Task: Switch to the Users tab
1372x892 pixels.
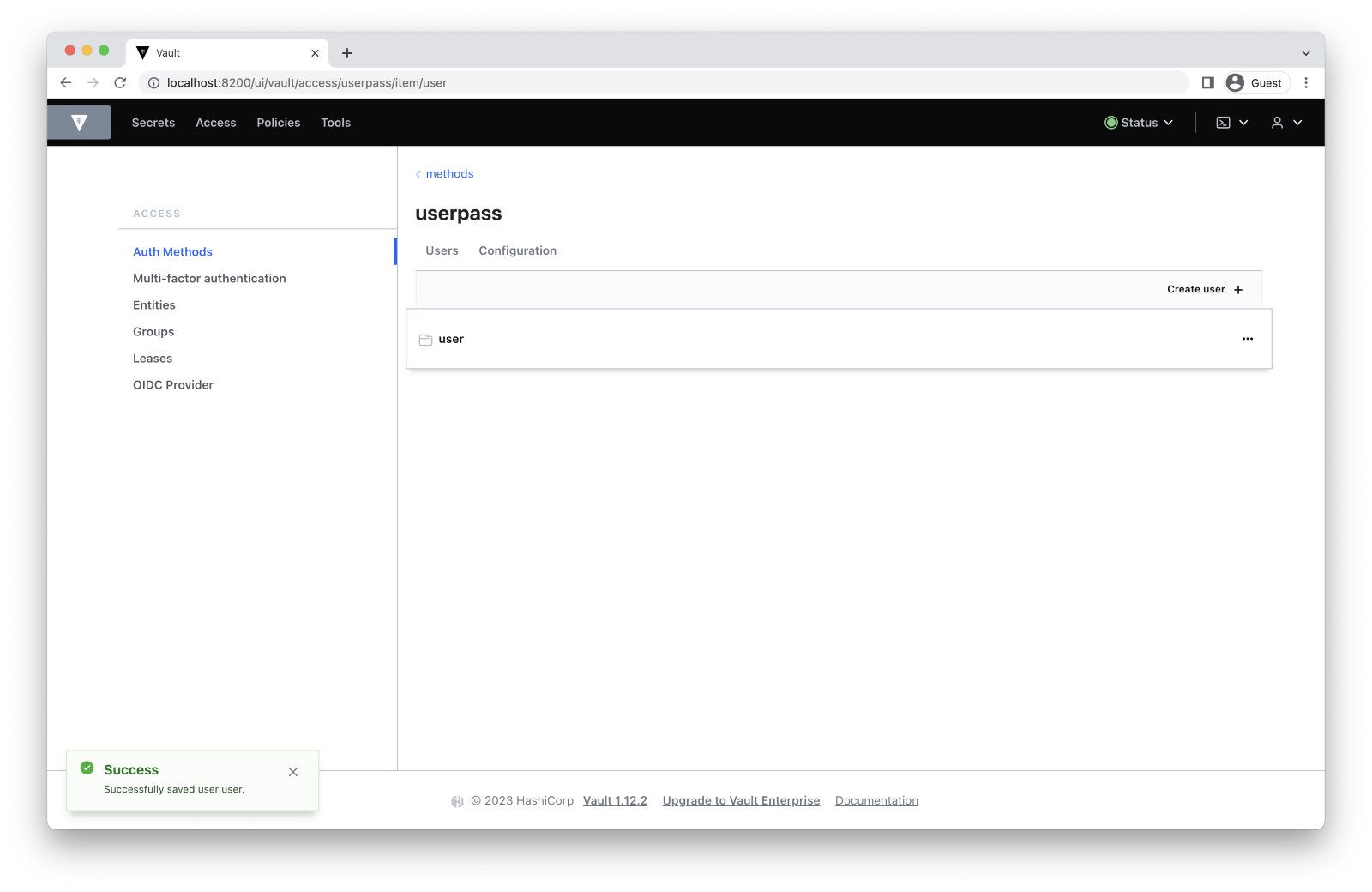Action: point(442,250)
